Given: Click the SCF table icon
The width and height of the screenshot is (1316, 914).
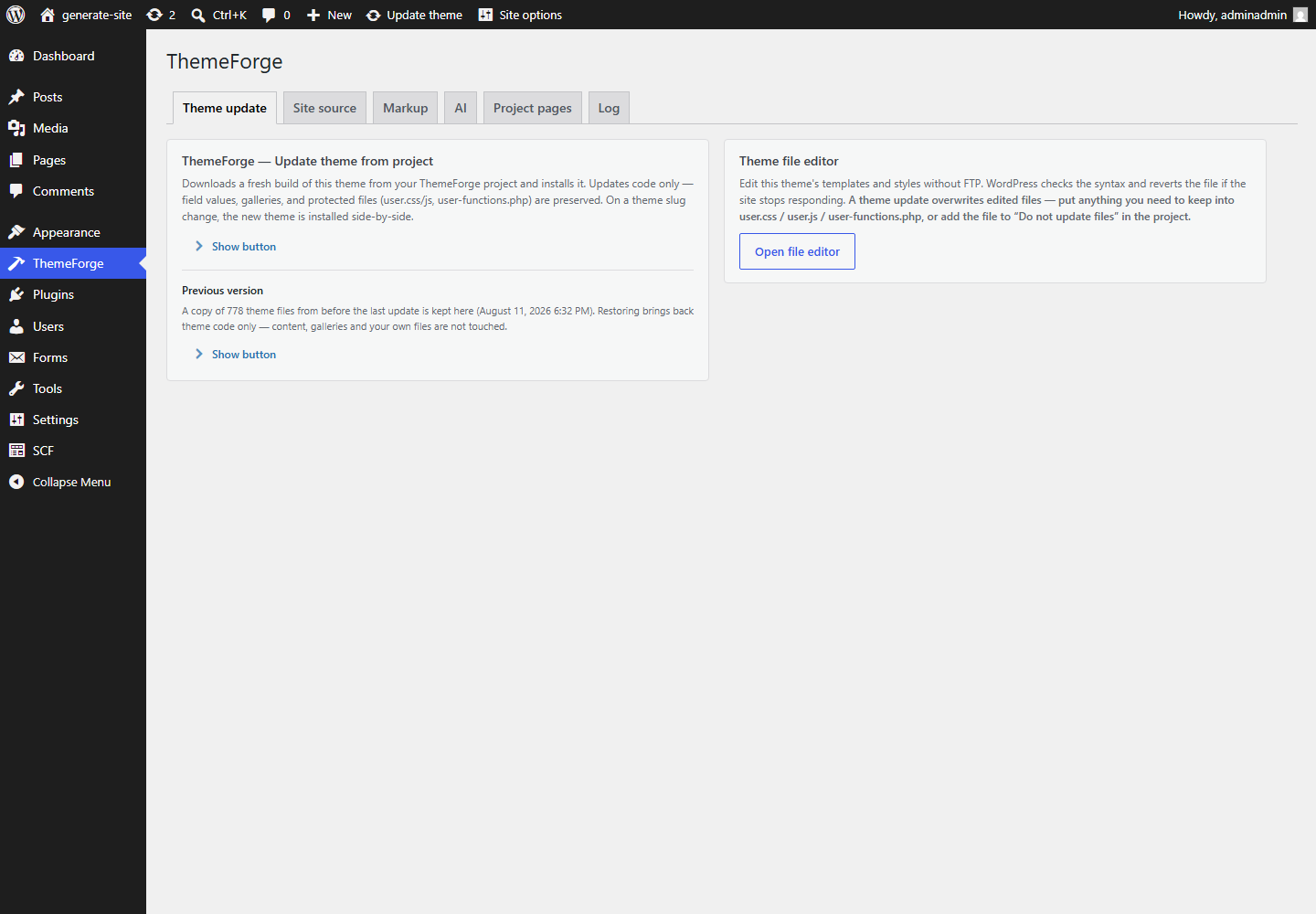Looking at the screenshot, I should [x=16, y=451].
